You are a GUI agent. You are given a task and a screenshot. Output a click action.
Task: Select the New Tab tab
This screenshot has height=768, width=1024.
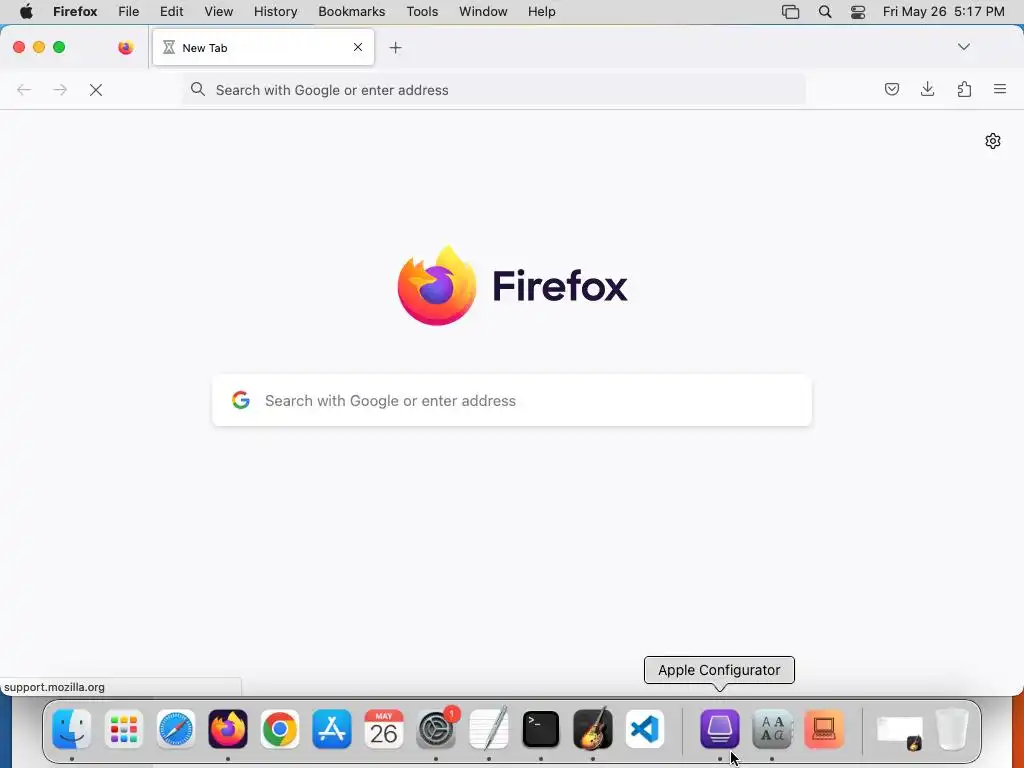(263, 47)
